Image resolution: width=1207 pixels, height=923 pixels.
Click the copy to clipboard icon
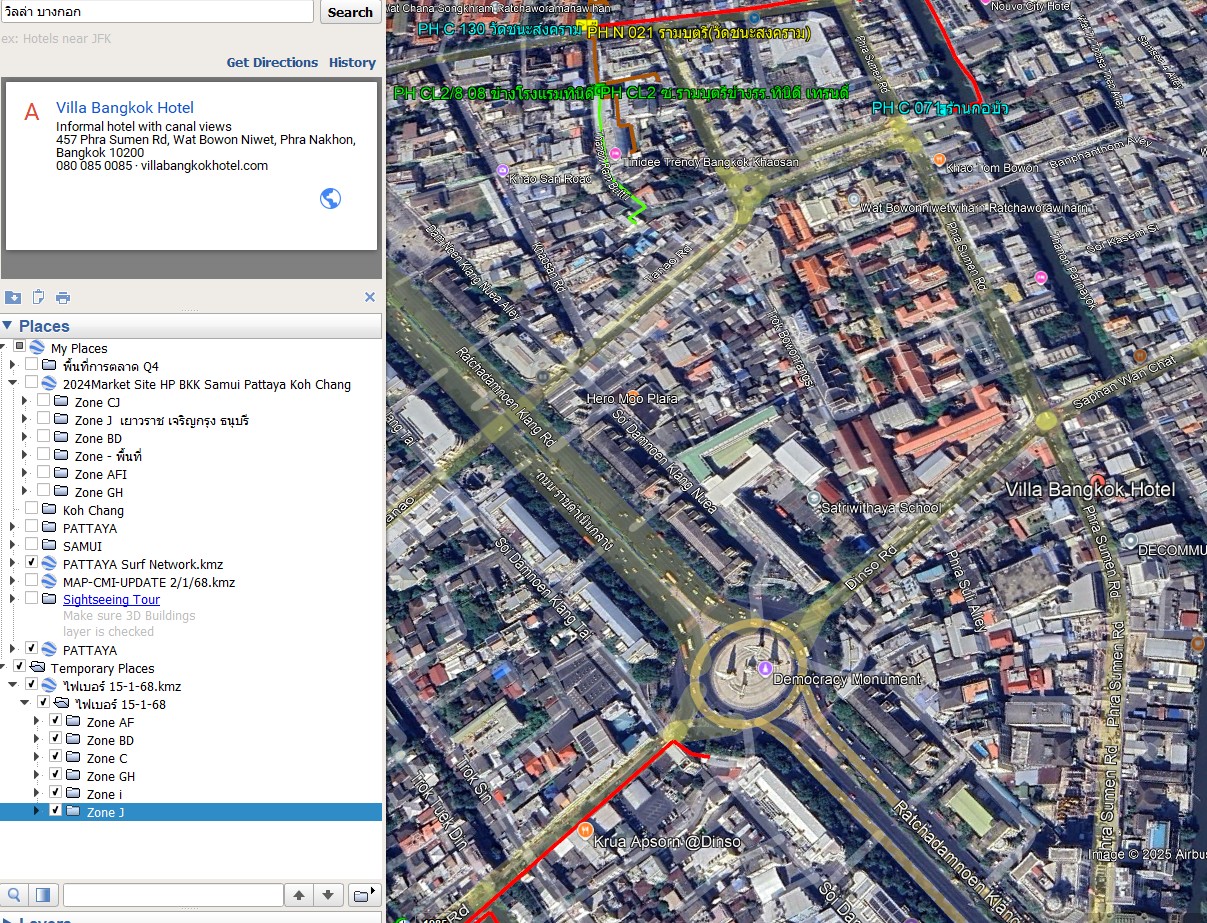[38, 297]
